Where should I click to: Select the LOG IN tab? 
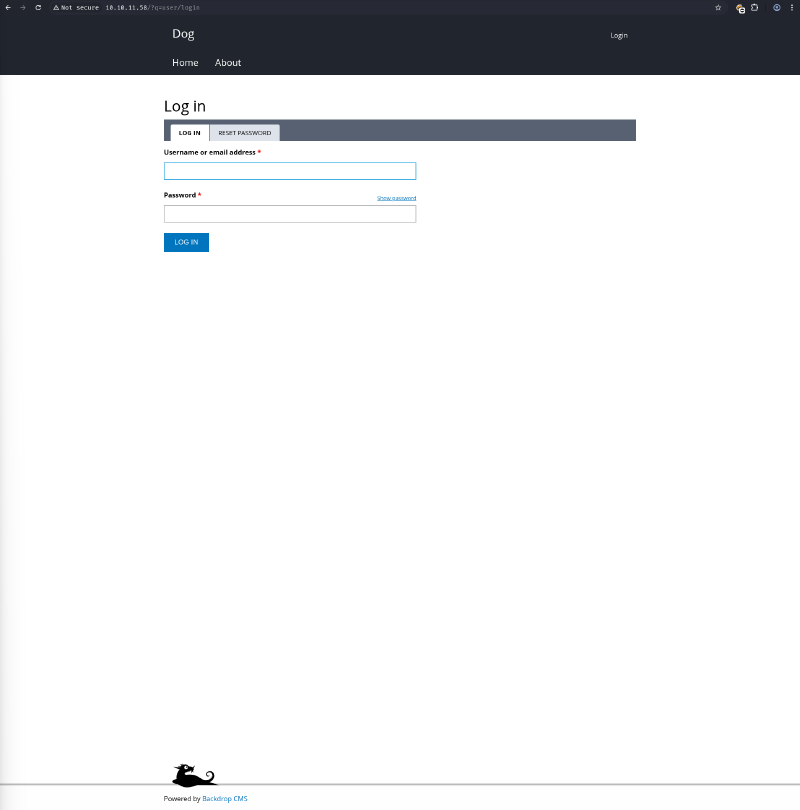[189, 132]
